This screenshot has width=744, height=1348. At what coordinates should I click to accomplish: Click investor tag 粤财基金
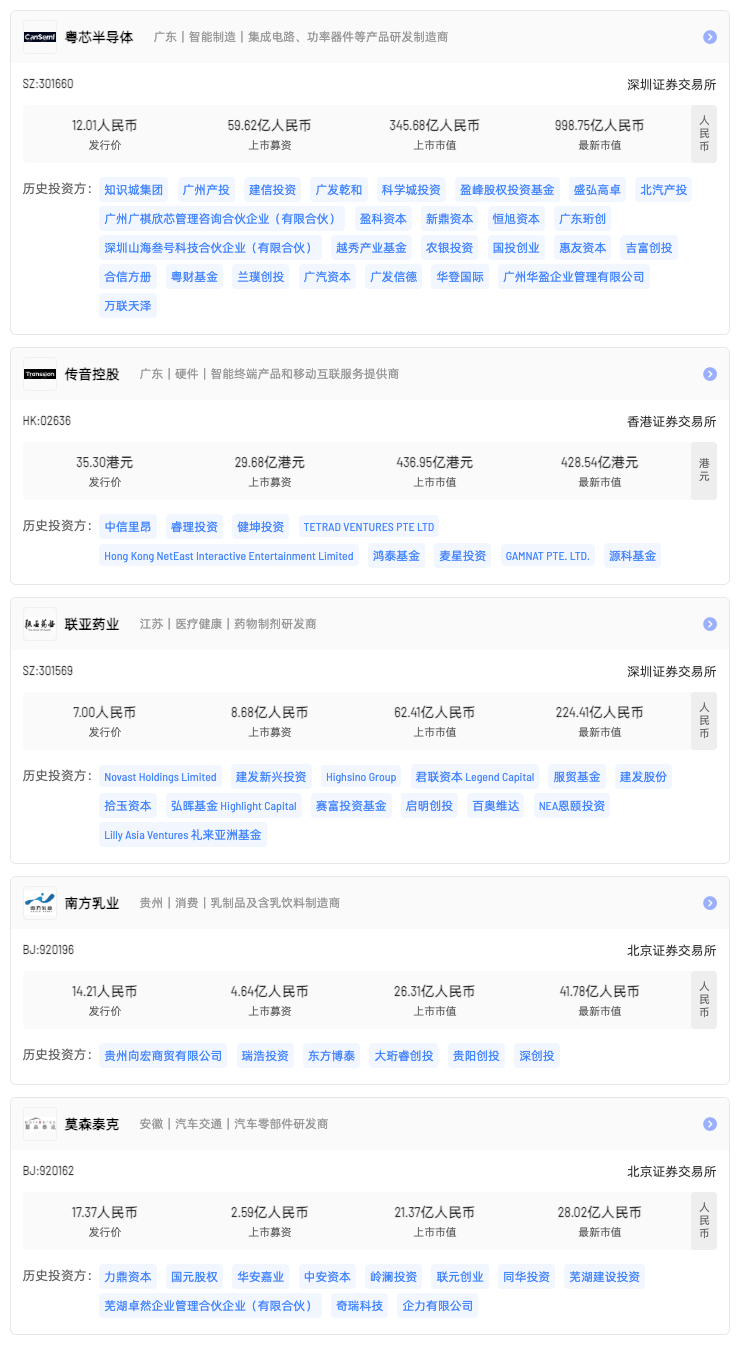(x=194, y=277)
